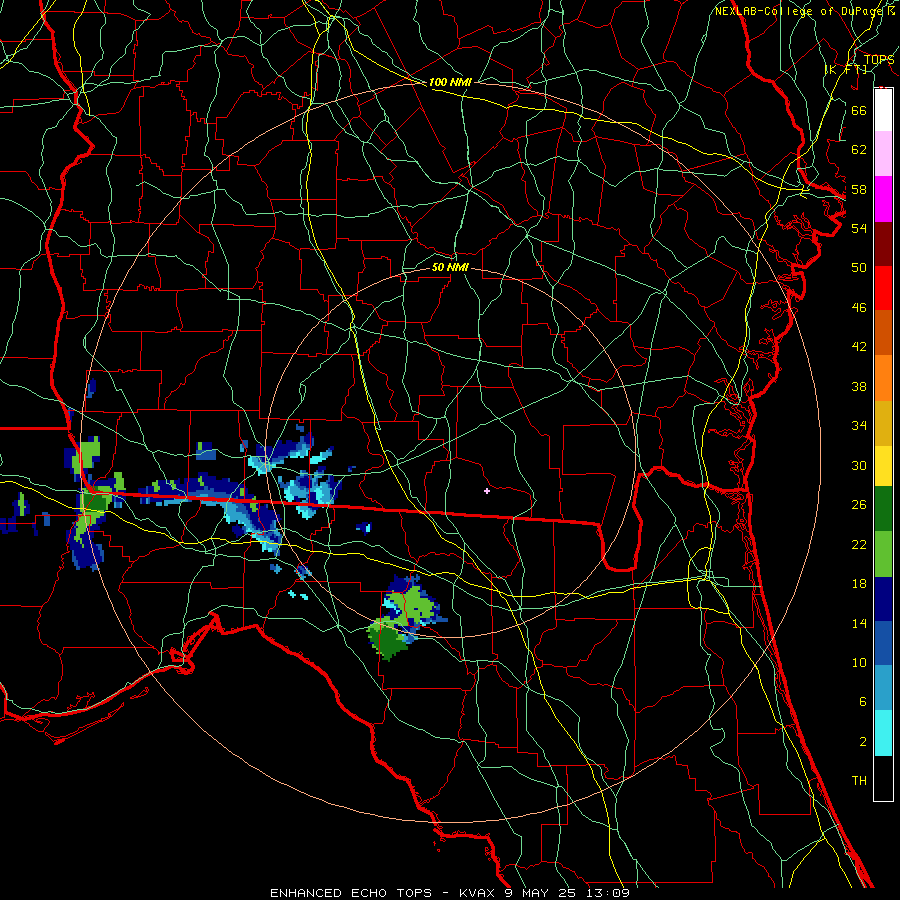Viewport: 900px width, 900px height.
Task: Click the legend value "46"
Action: pos(859,308)
